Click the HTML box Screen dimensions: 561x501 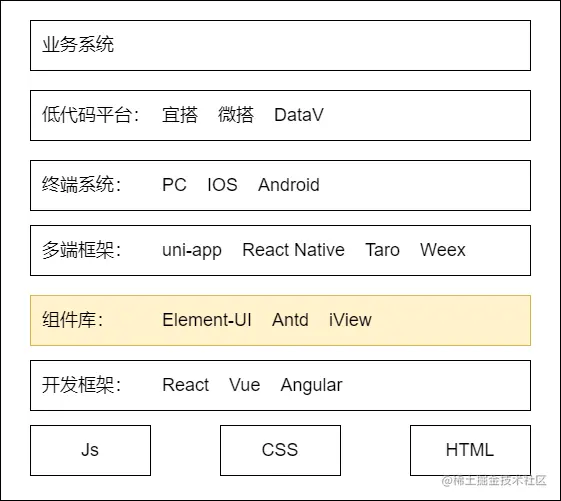(470, 450)
